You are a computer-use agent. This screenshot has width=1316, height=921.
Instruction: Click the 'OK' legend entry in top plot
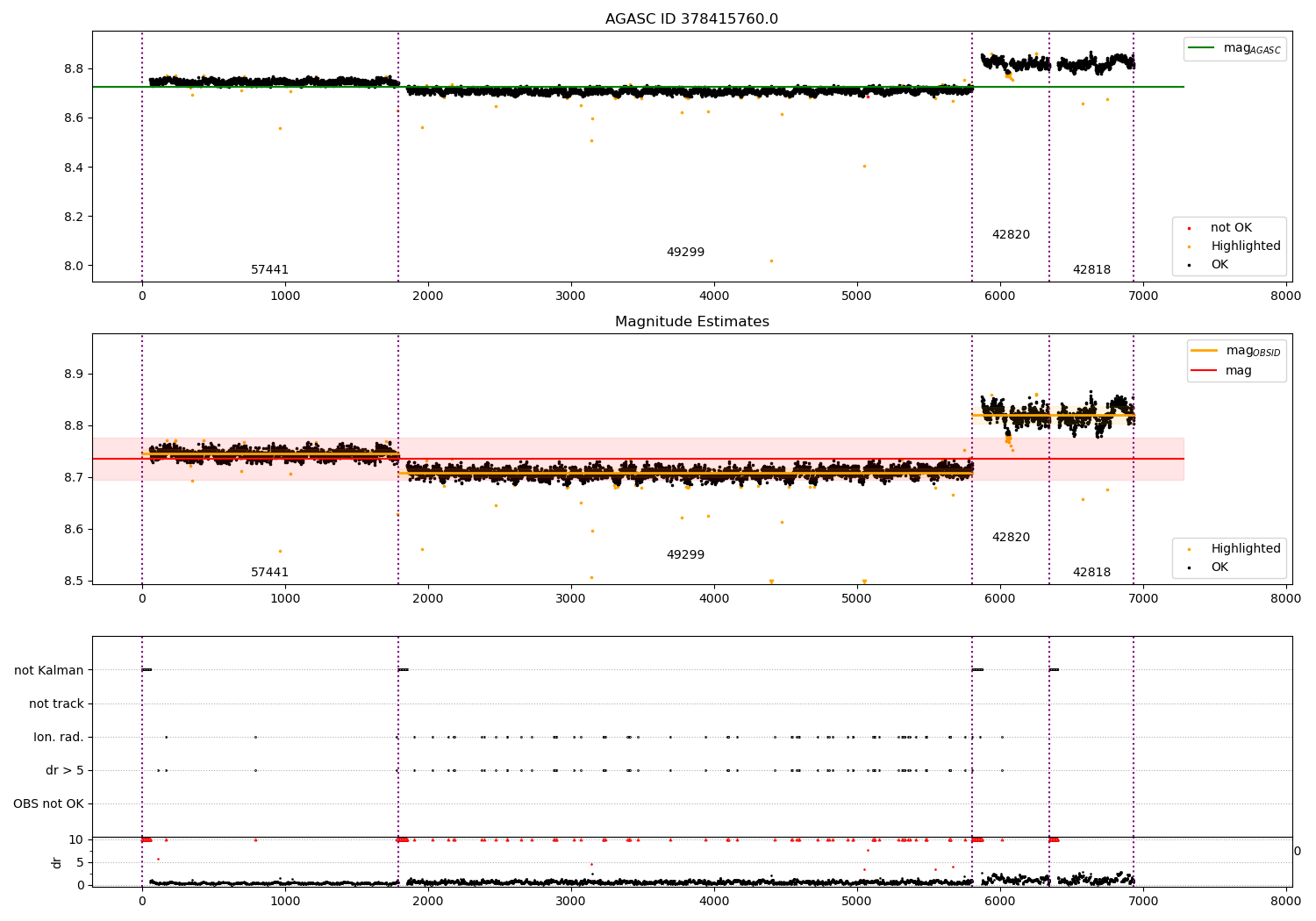tap(1209, 265)
